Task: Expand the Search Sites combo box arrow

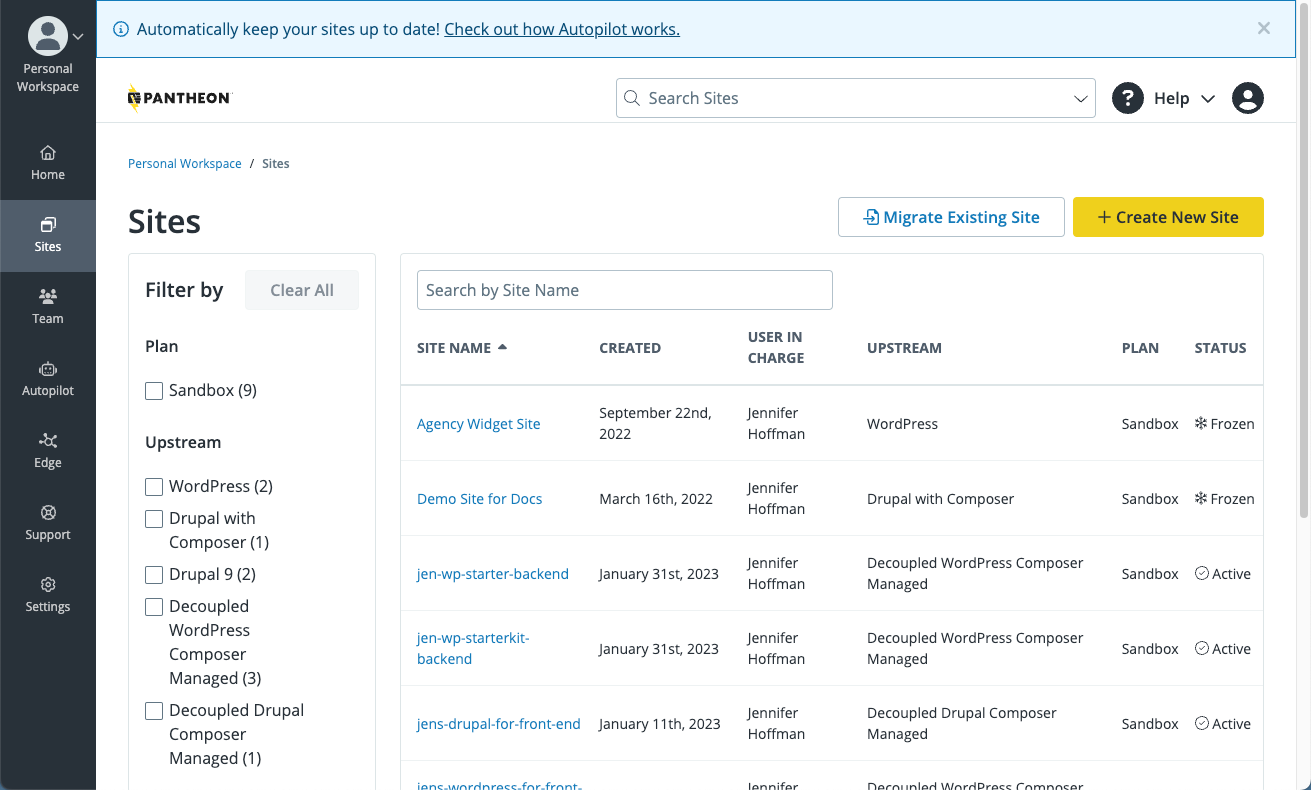Action: click(1080, 99)
